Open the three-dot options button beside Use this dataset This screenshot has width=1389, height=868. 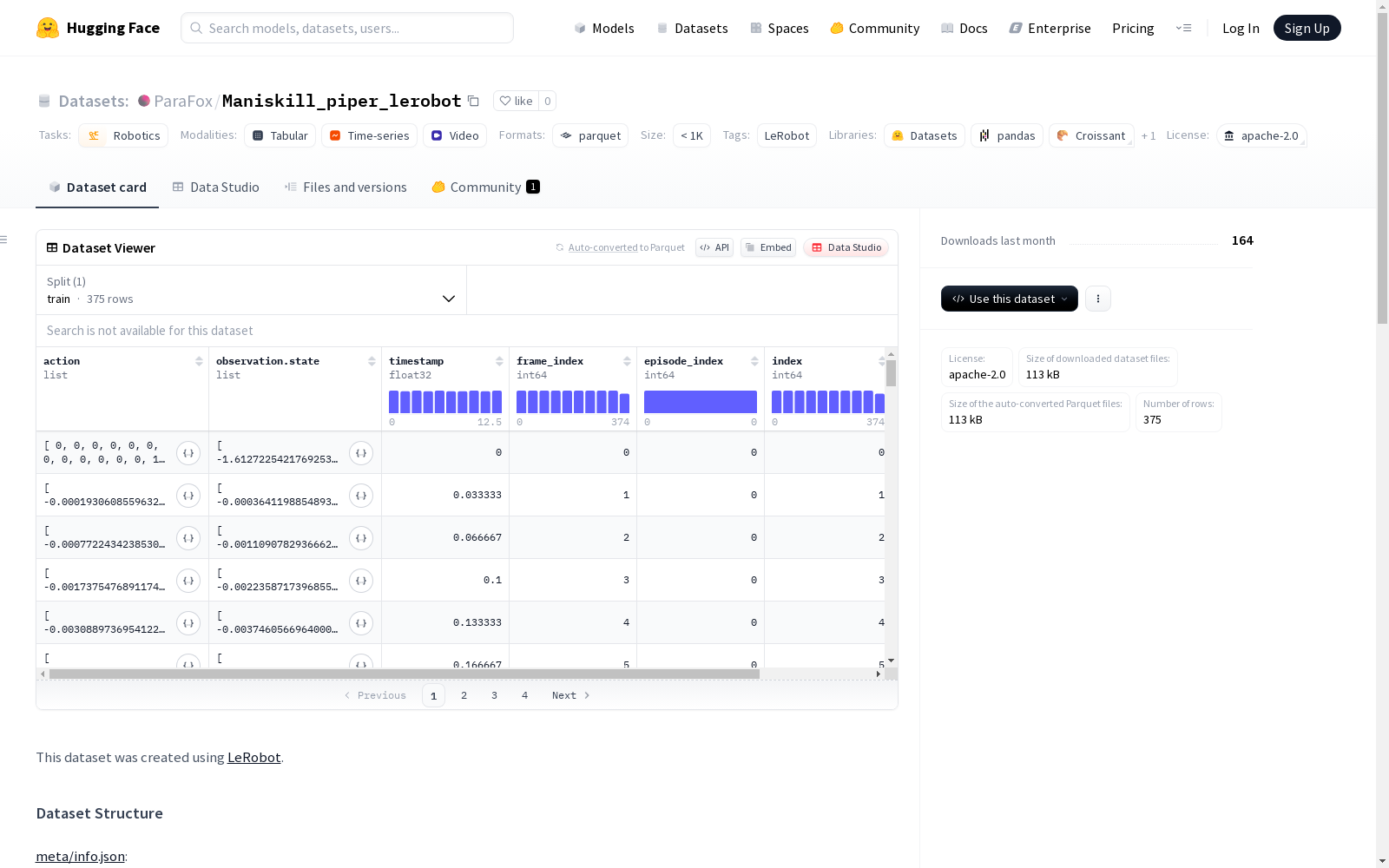click(x=1098, y=299)
